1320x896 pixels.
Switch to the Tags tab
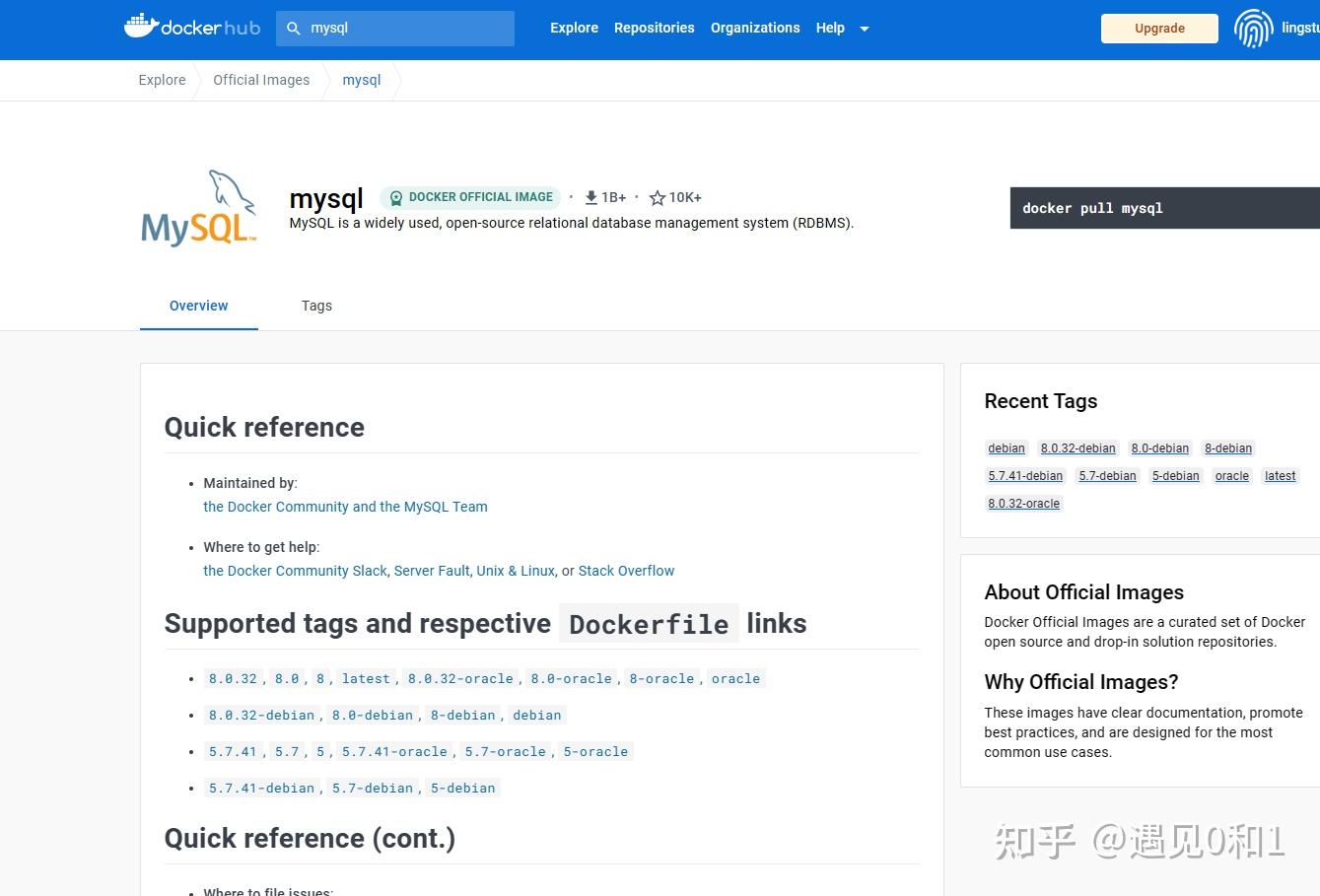[x=316, y=306]
